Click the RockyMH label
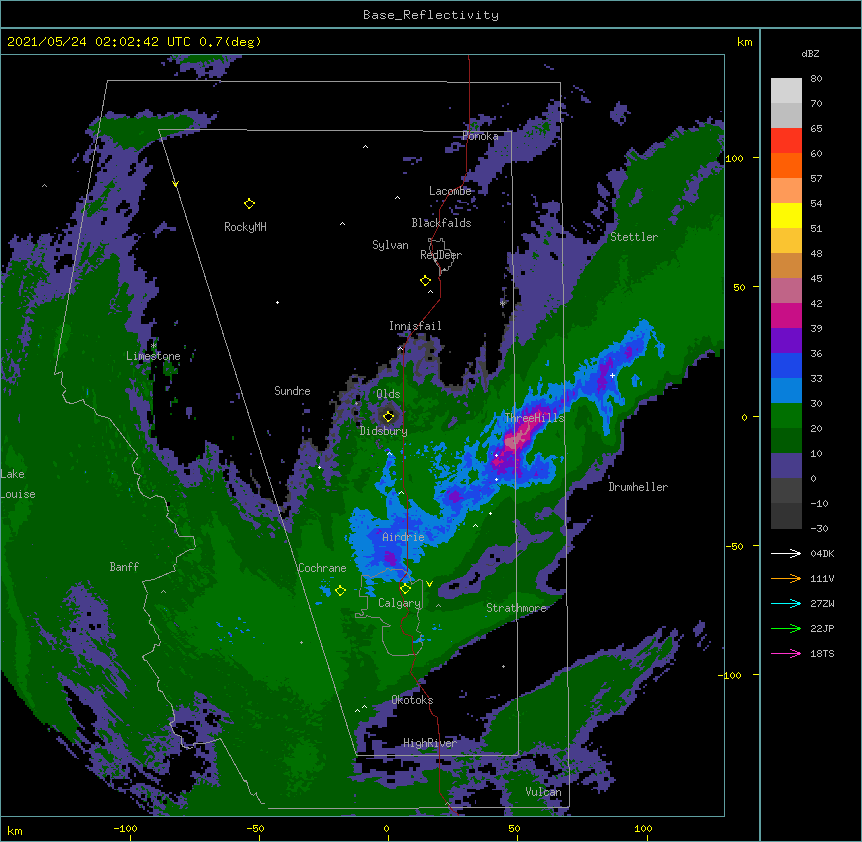 (245, 227)
